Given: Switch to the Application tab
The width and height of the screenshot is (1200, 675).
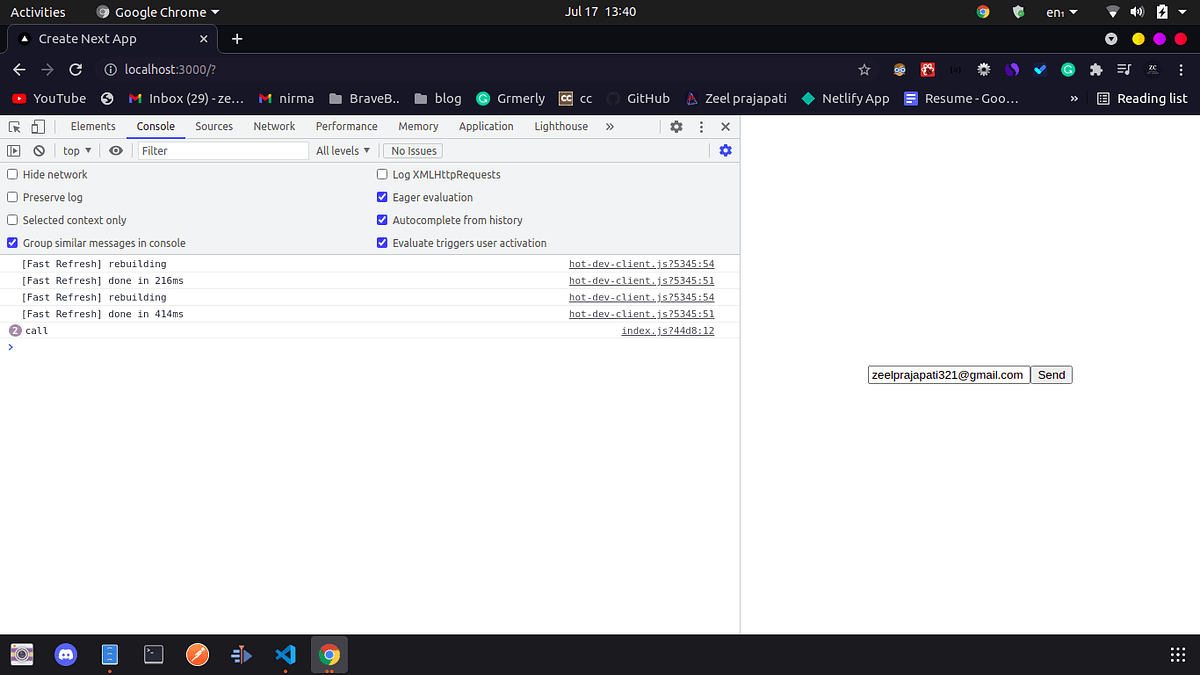Looking at the screenshot, I should [486, 127].
